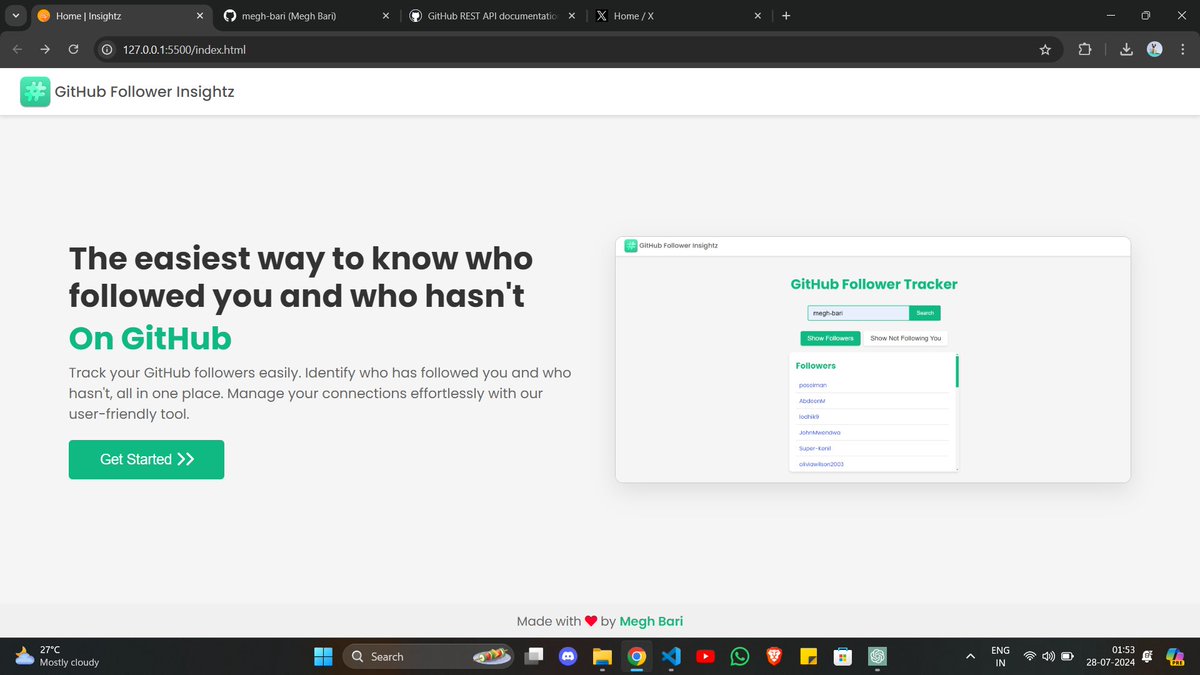Bookmark this page with star icon
This screenshot has width=1200, height=675.
click(1045, 49)
